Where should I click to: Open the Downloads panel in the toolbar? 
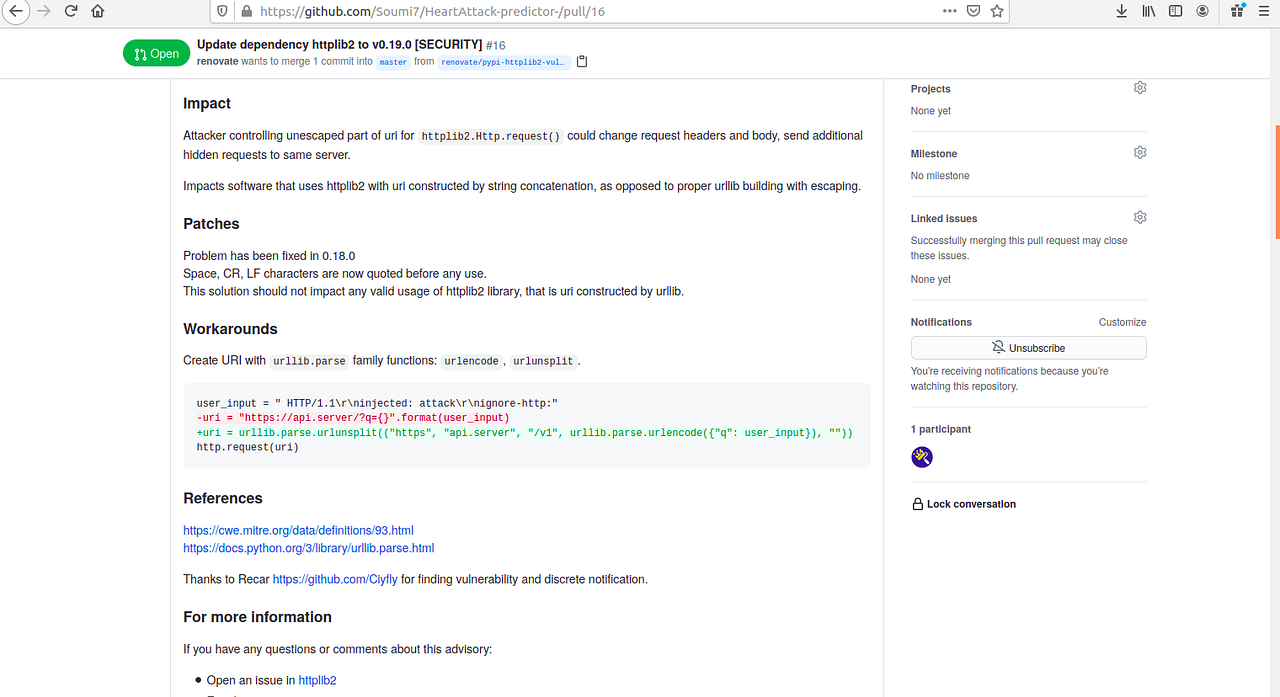(1121, 11)
